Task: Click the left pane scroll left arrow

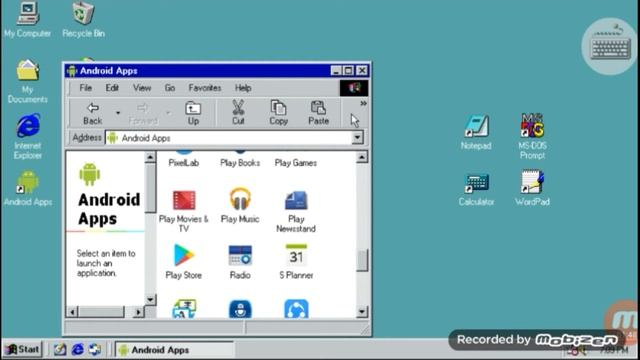Action: coord(72,312)
